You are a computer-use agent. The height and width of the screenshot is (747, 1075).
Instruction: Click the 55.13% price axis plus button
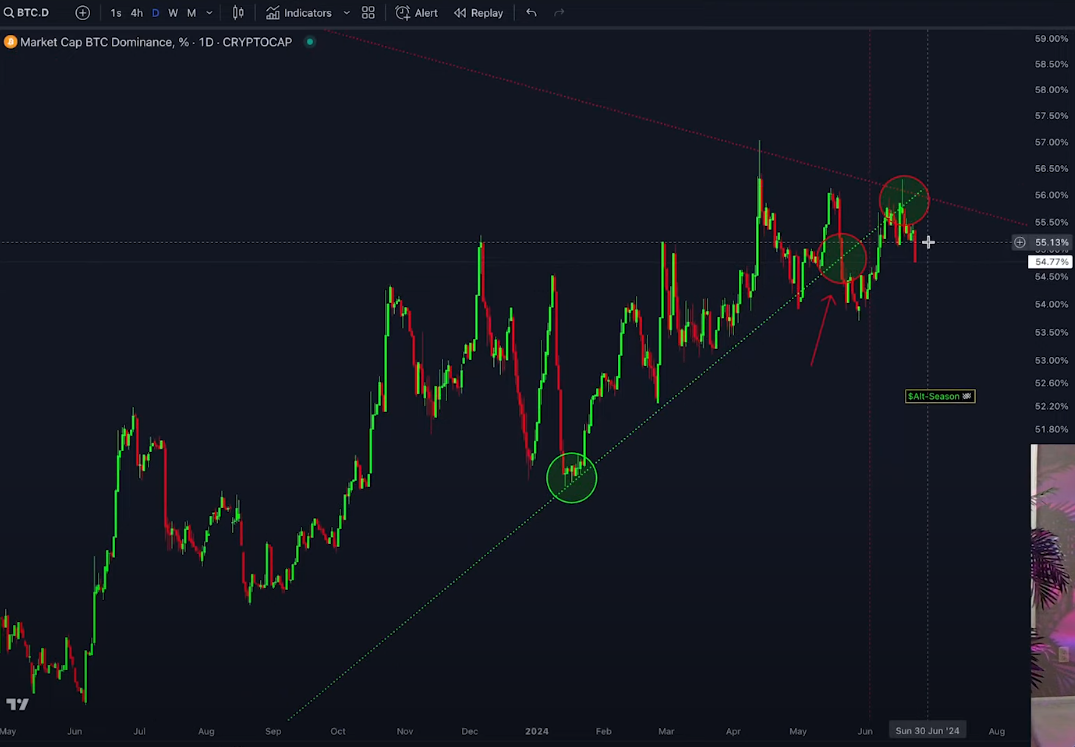pyautogui.click(x=1019, y=242)
